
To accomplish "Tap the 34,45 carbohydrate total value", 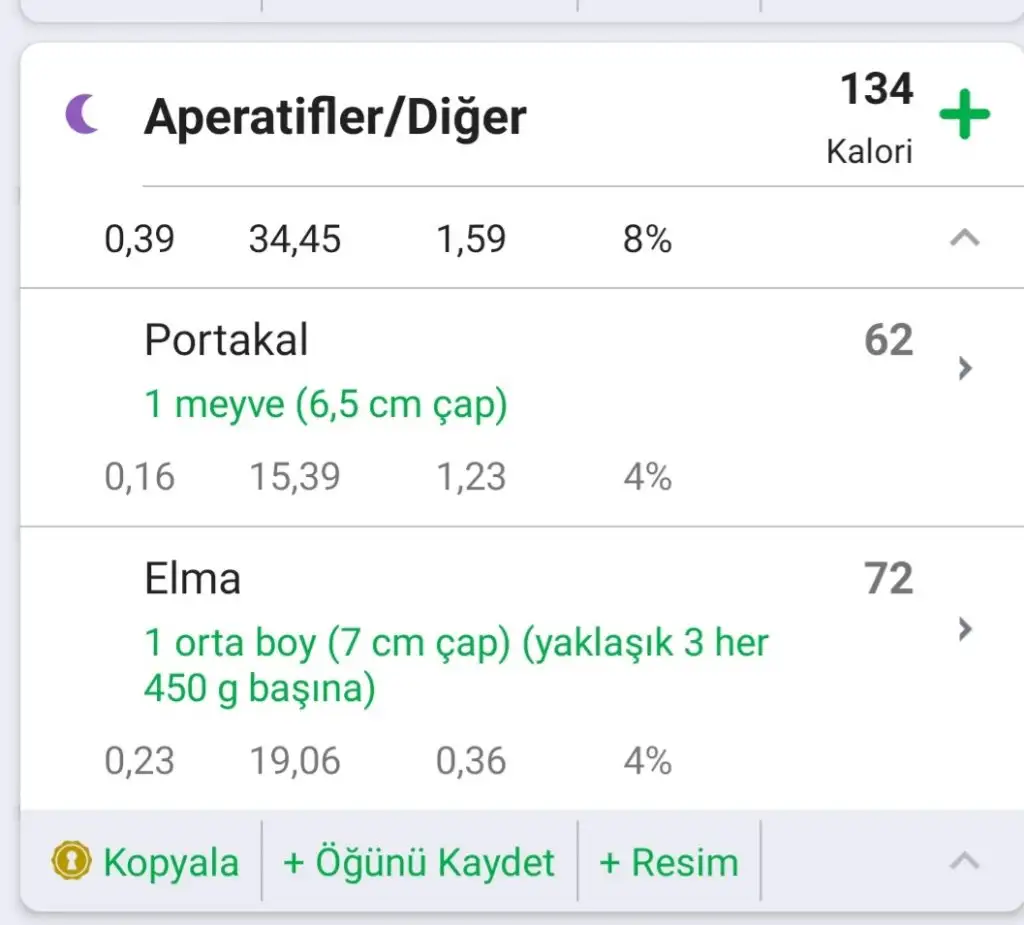I will (295, 240).
